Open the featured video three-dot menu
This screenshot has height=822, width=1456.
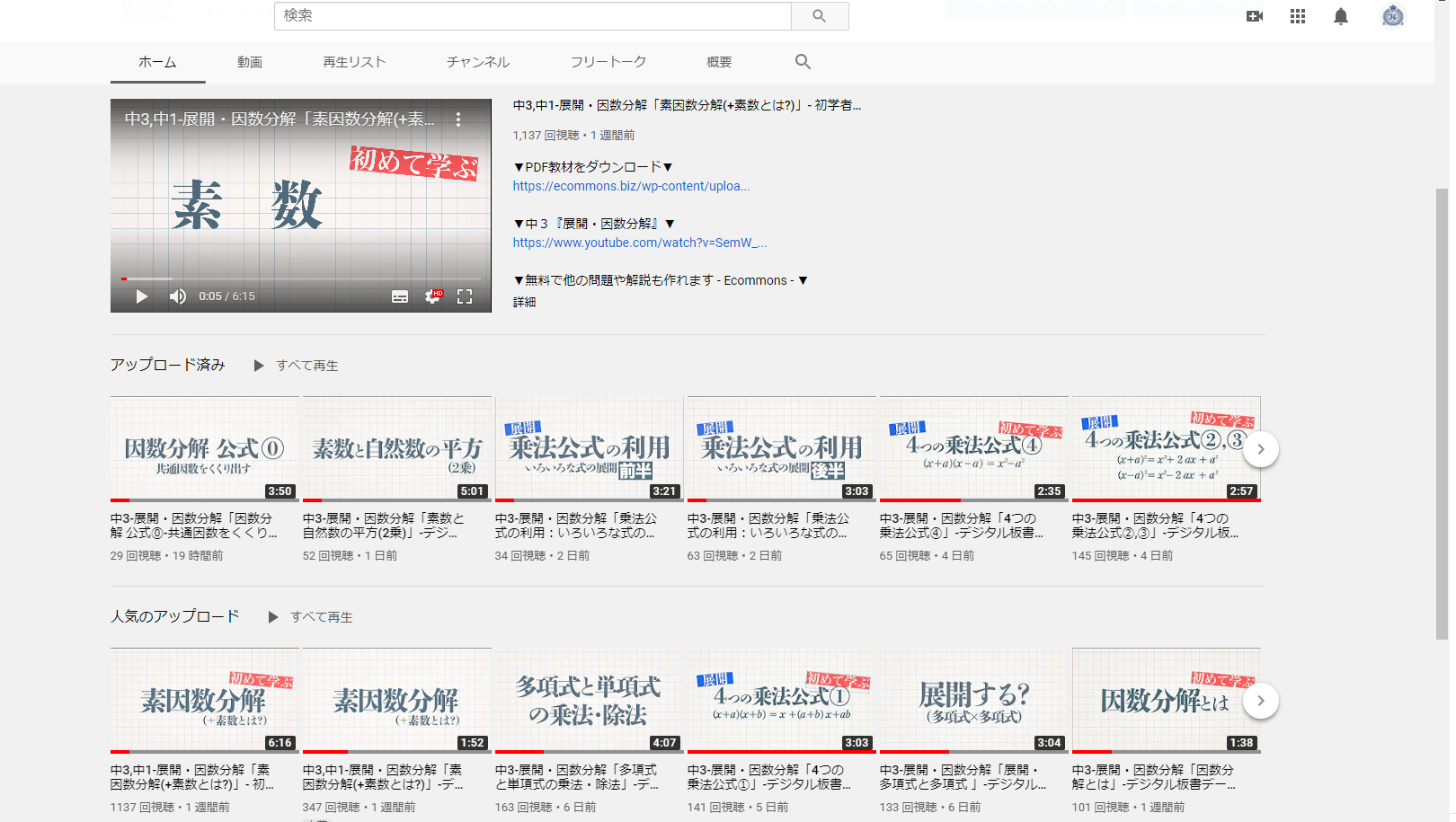(x=458, y=119)
